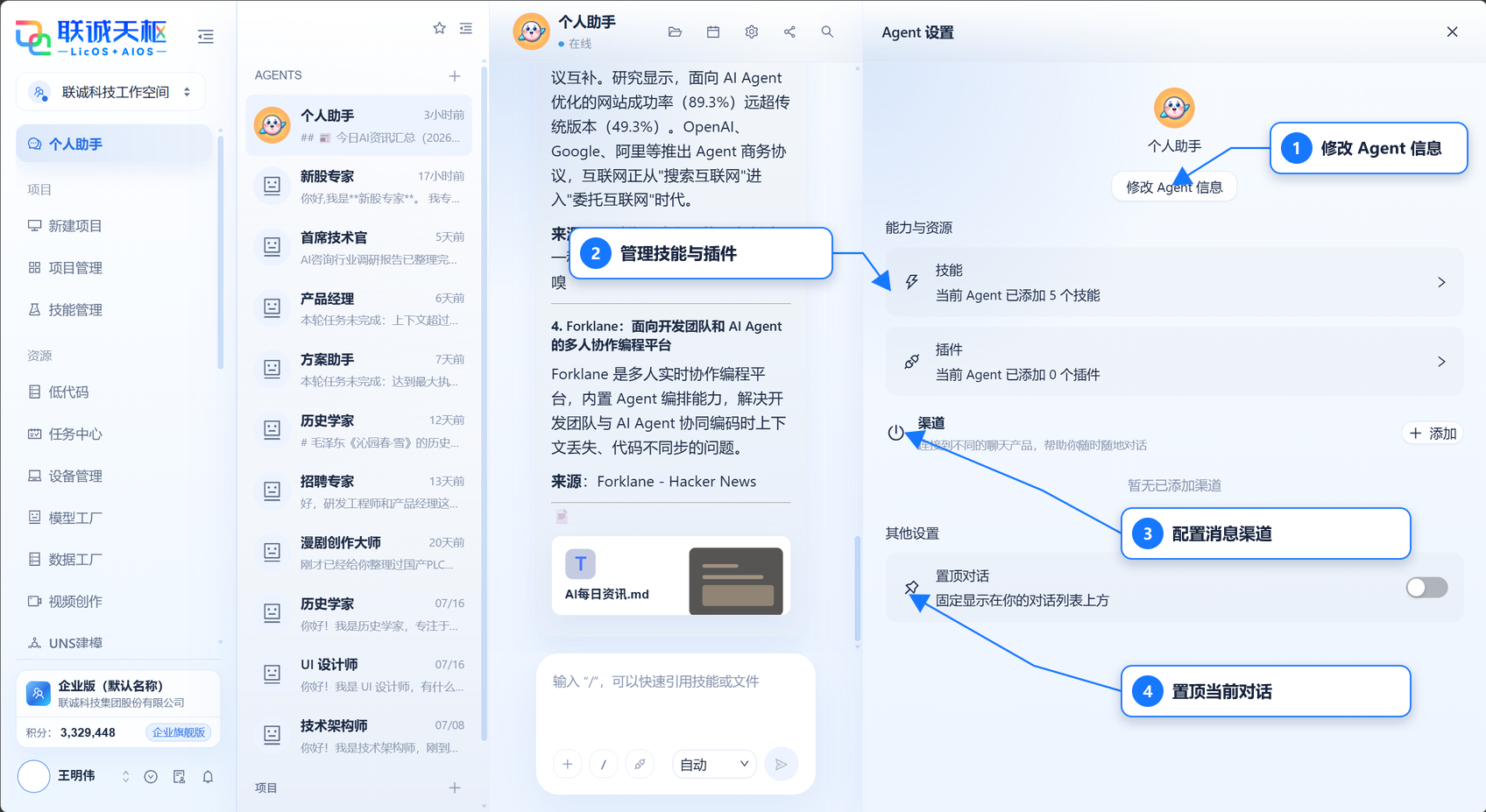1486x812 pixels.
Task: Open 低代码 in the sidebar
Action: pos(114,392)
